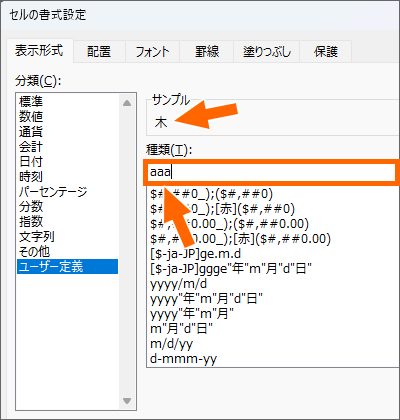Choose the 指数 category
The height and width of the screenshot is (420, 400).
[67, 221]
